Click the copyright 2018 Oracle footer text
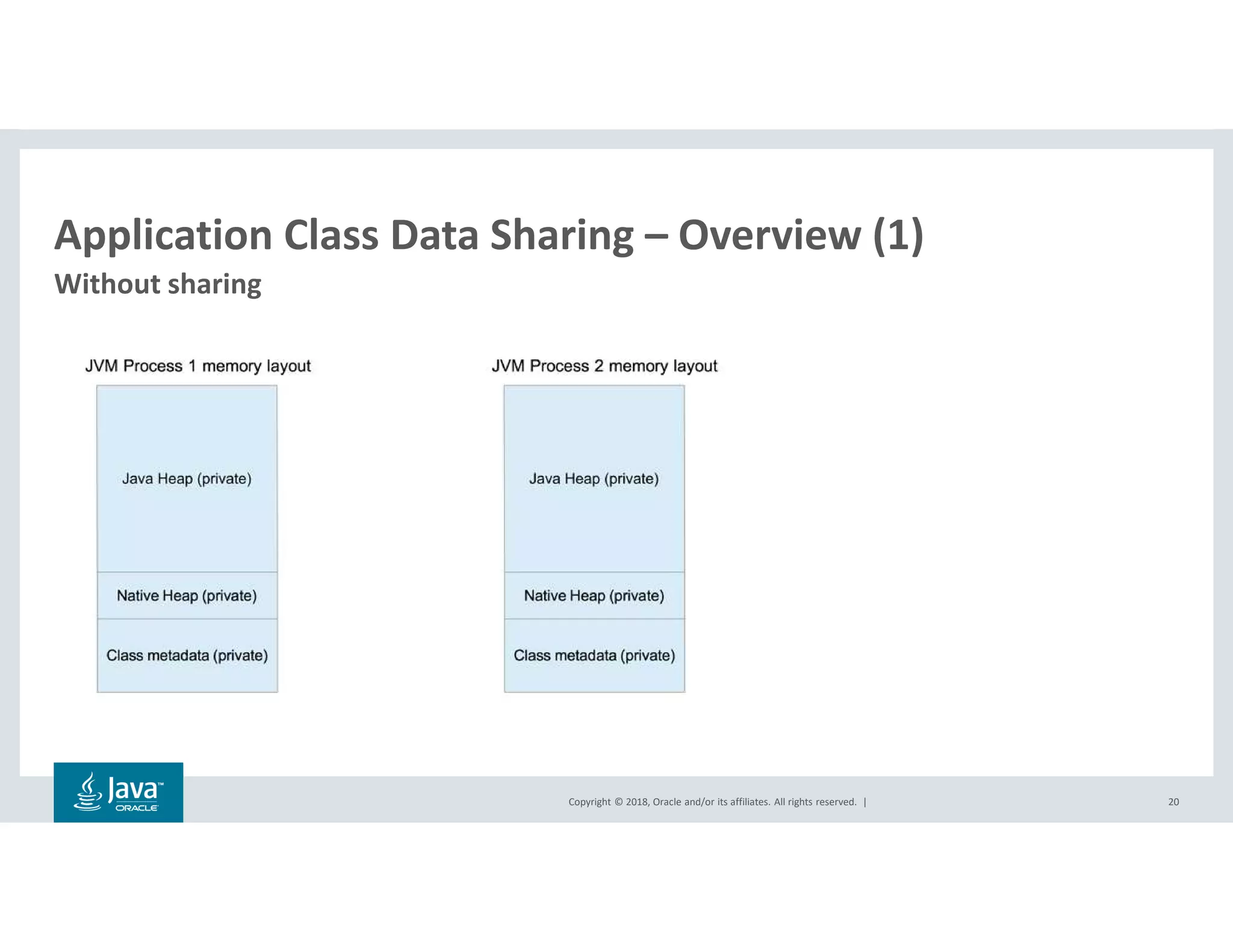The height and width of the screenshot is (952, 1233). coord(712,802)
